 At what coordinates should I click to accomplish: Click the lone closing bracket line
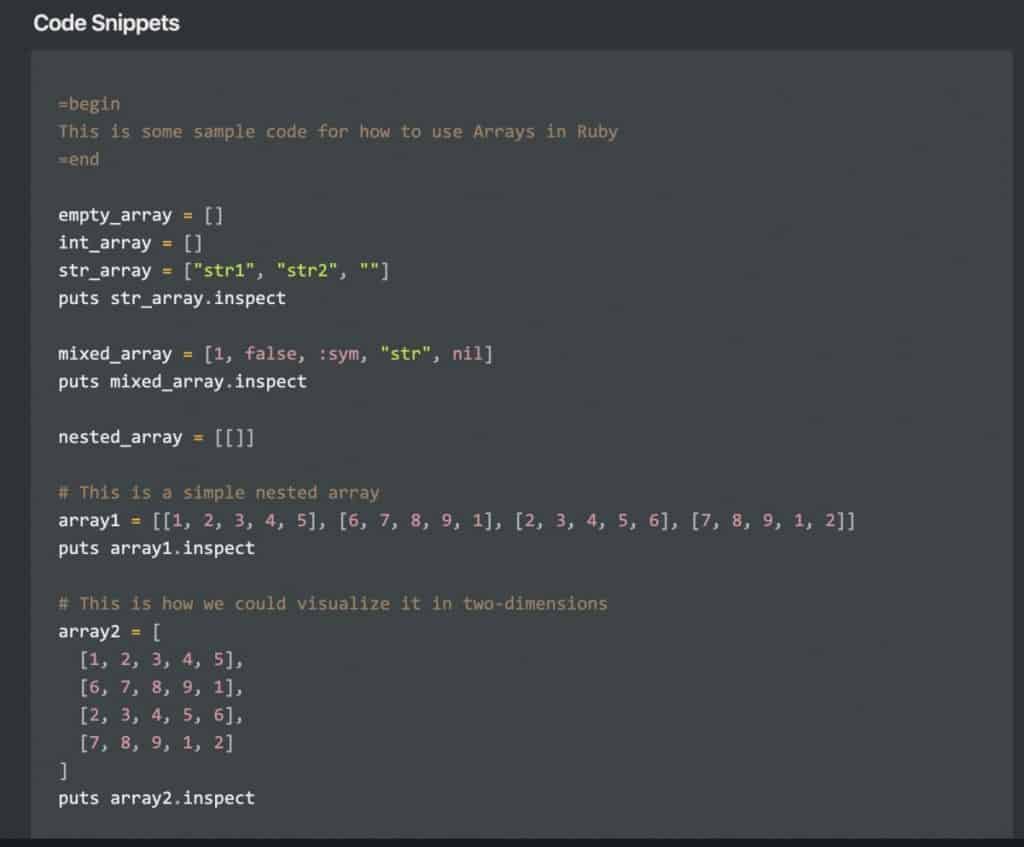click(x=63, y=771)
